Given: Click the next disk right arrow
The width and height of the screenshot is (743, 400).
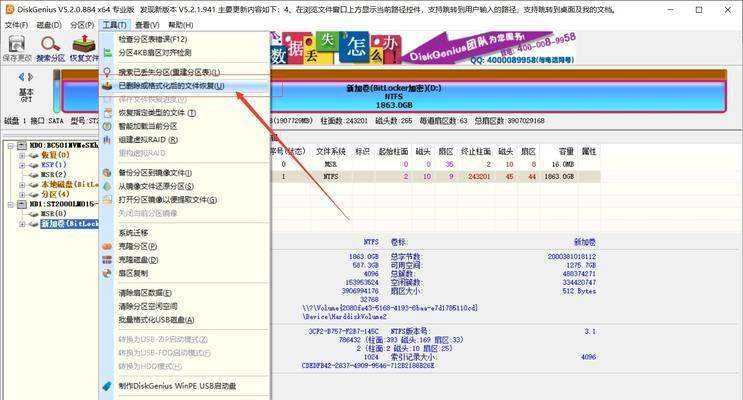Looking at the screenshot, I should tap(31, 77).
